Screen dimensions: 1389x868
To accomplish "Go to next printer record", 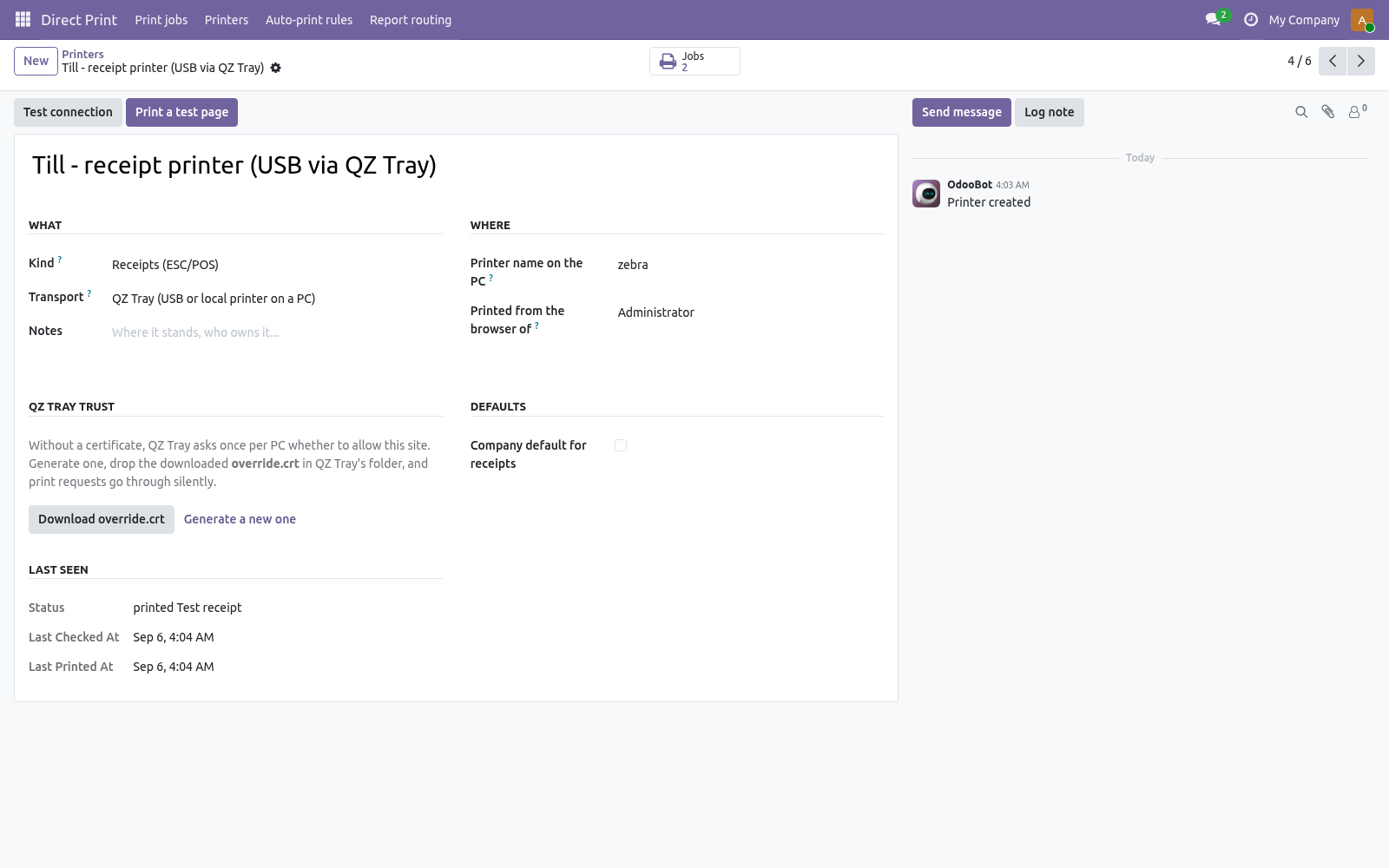I will (x=1360, y=61).
